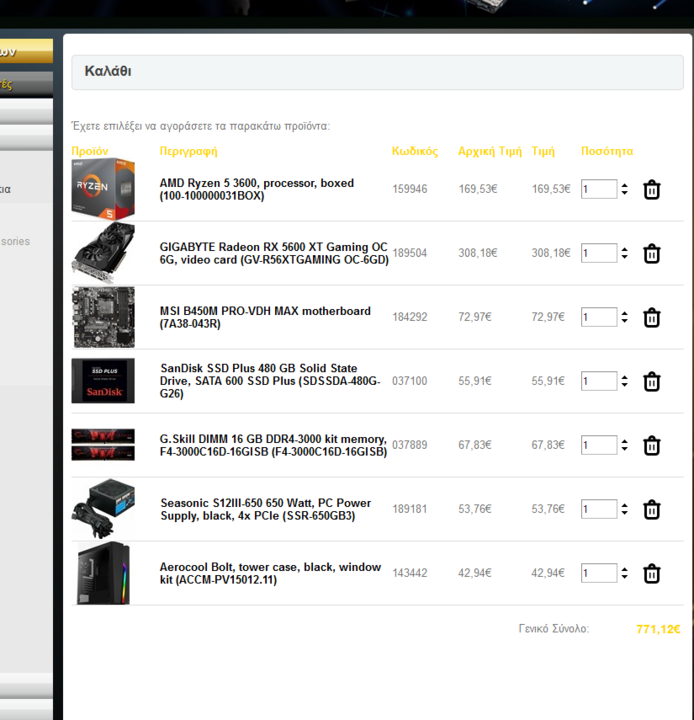Click the SanDisk SSD Plus thumbnail
Image resolution: width=694 pixels, height=720 pixels.
pos(103,381)
